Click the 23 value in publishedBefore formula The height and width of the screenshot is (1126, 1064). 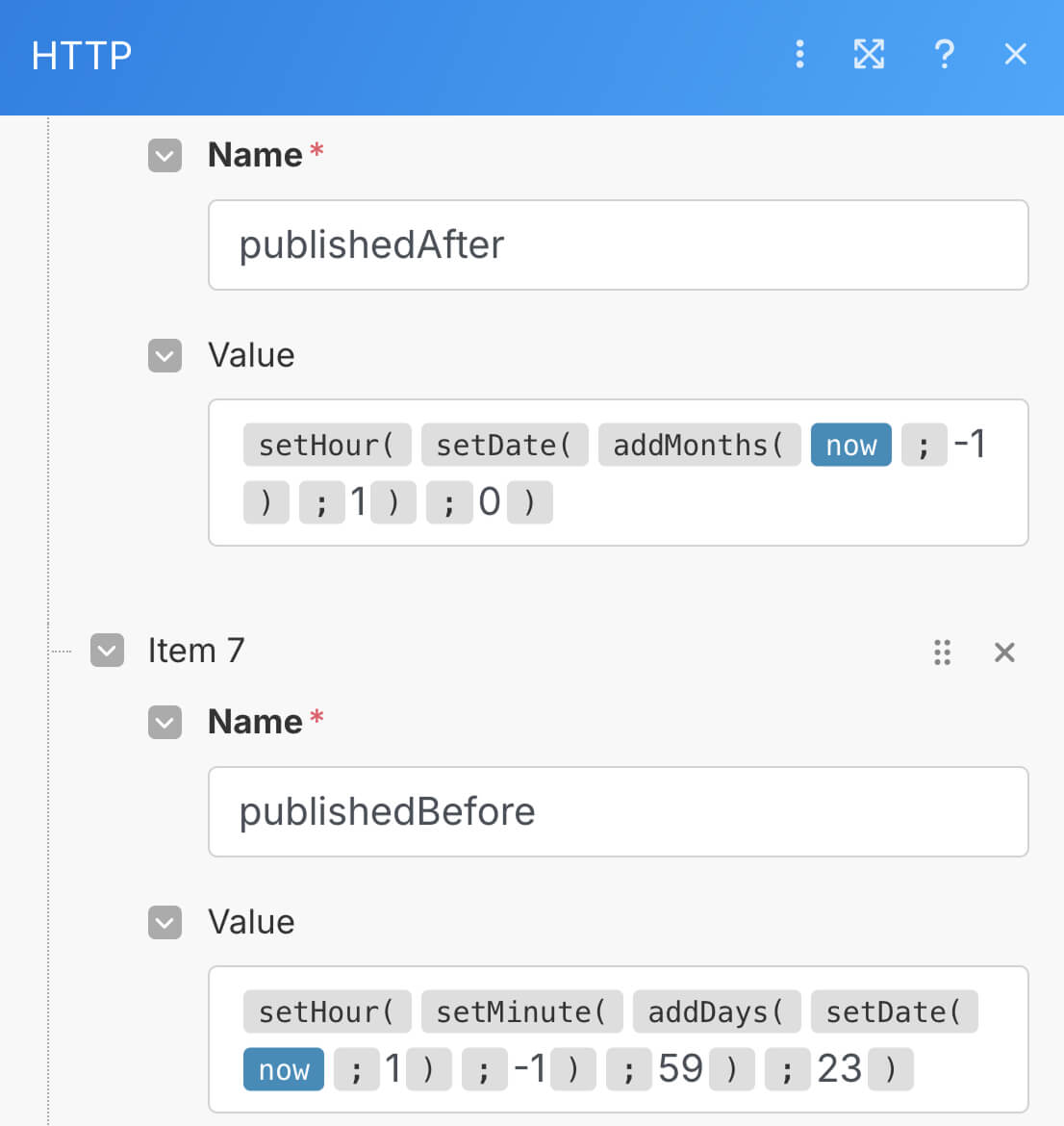839,1068
